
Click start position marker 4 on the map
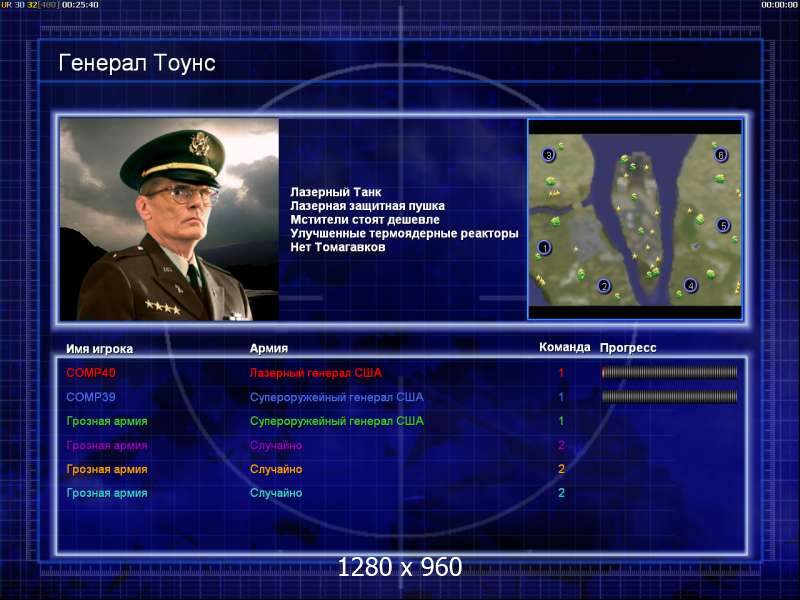click(690, 285)
